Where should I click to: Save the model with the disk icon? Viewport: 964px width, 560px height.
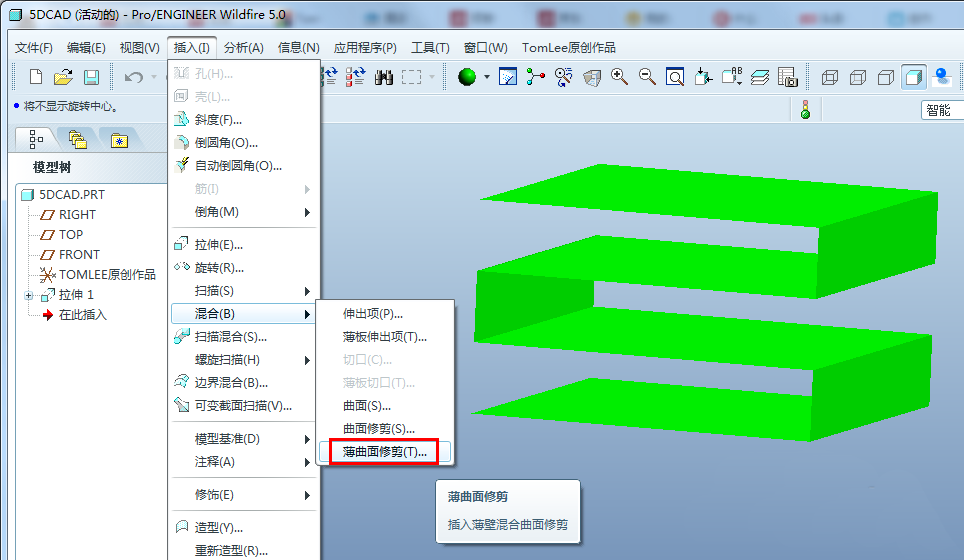pos(92,77)
